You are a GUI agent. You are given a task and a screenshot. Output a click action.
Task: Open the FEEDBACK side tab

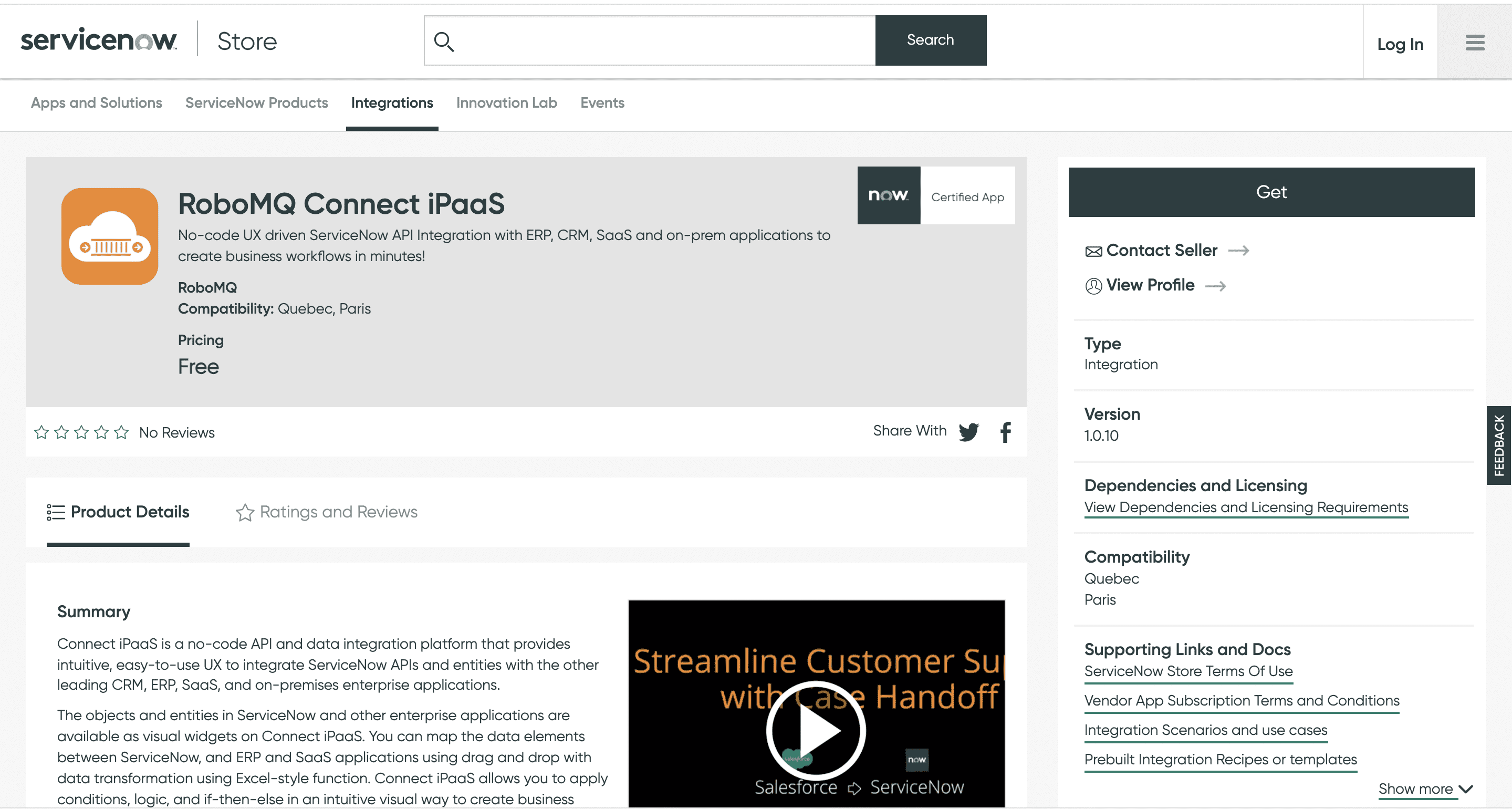click(1499, 445)
